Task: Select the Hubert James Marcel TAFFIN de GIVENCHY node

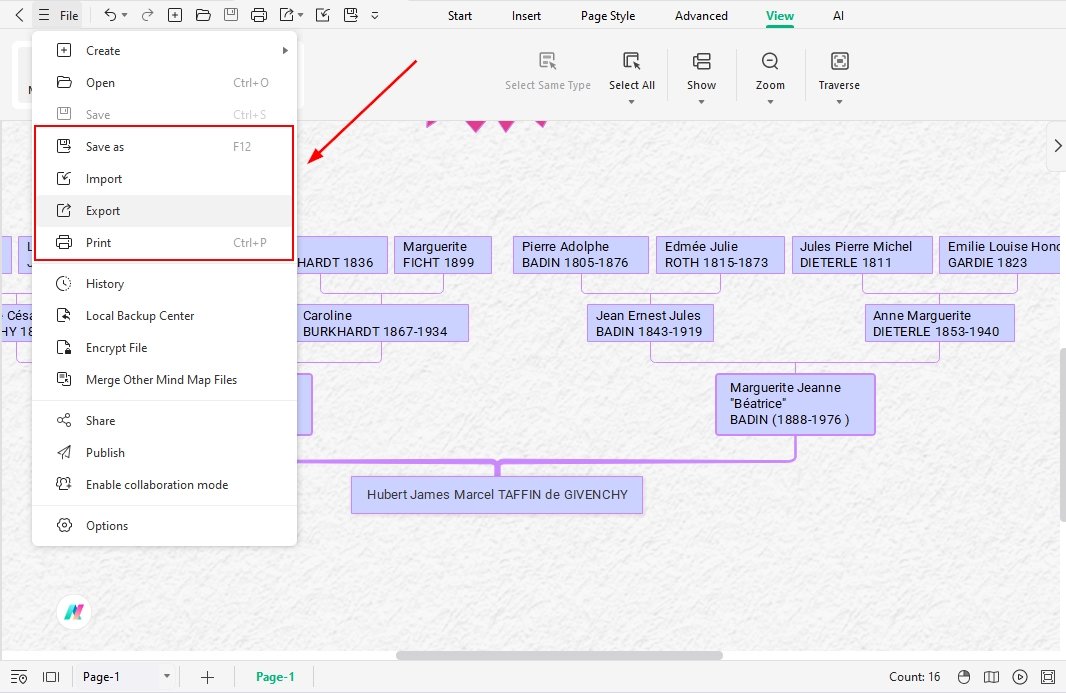Action: [497, 494]
